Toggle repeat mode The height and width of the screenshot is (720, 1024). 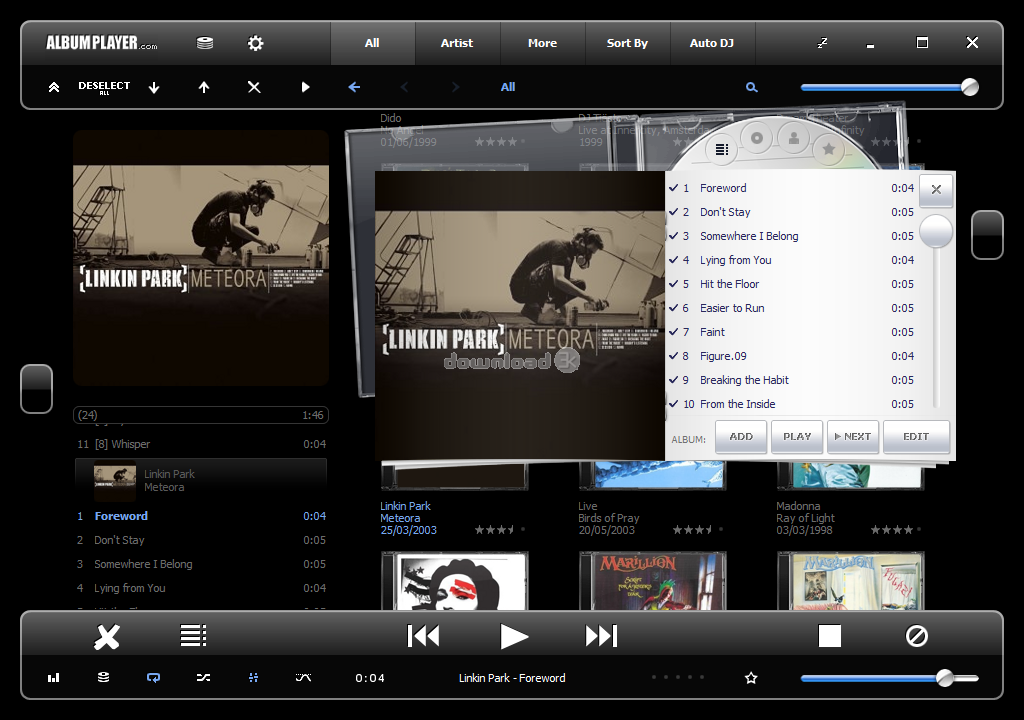point(153,678)
